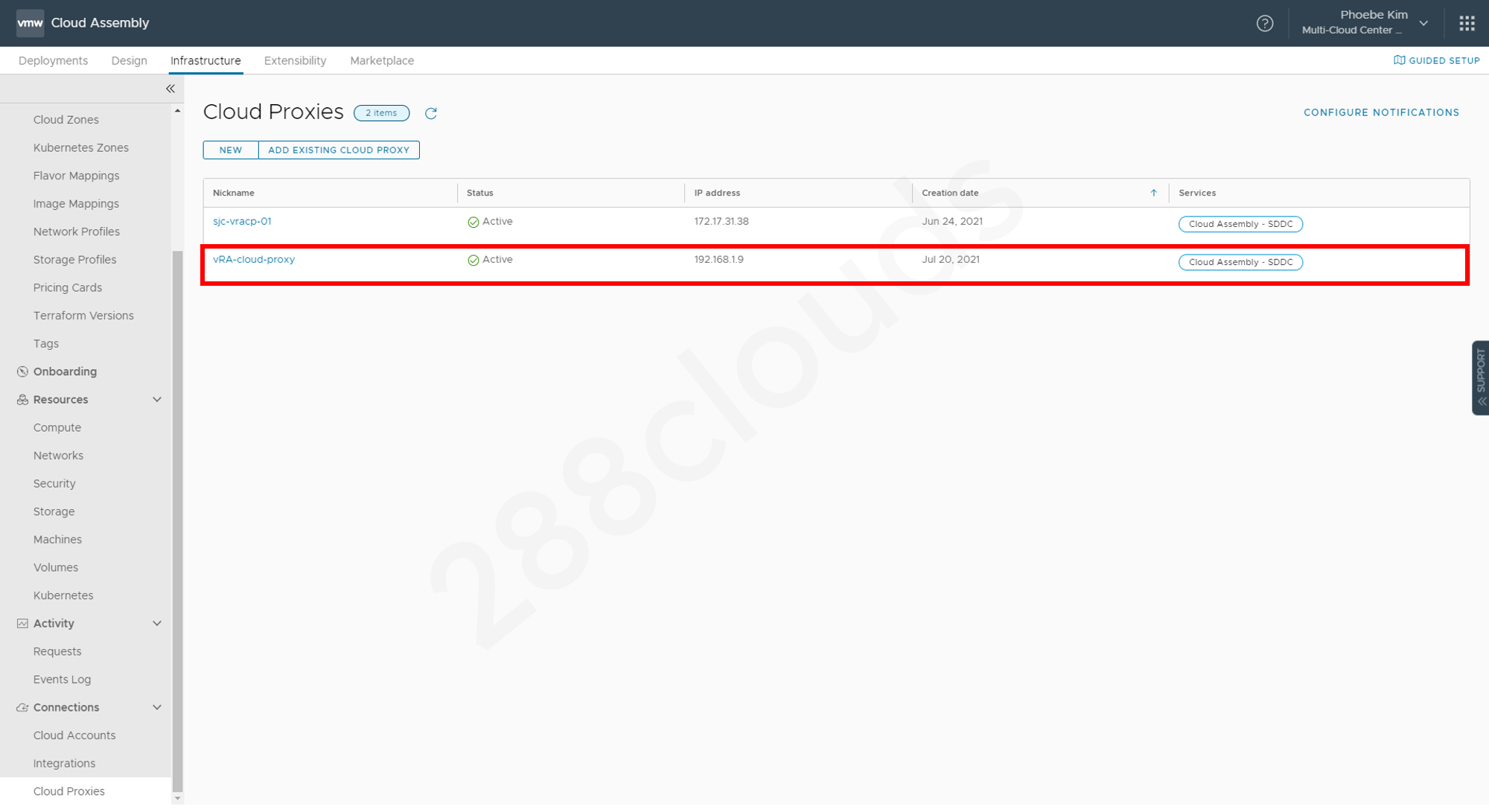The width and height of the screenshot is (1489, 812).
Task: Collapse the Connections section chevron
Action: click(x=157, y=708)
